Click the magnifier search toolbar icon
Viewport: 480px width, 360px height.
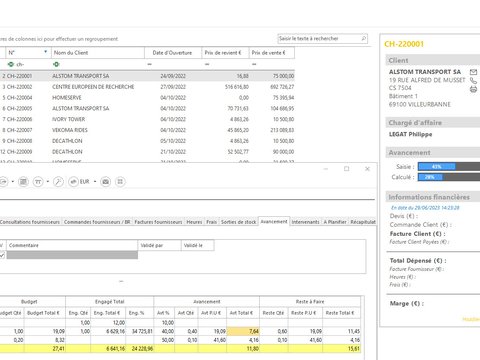58,182
